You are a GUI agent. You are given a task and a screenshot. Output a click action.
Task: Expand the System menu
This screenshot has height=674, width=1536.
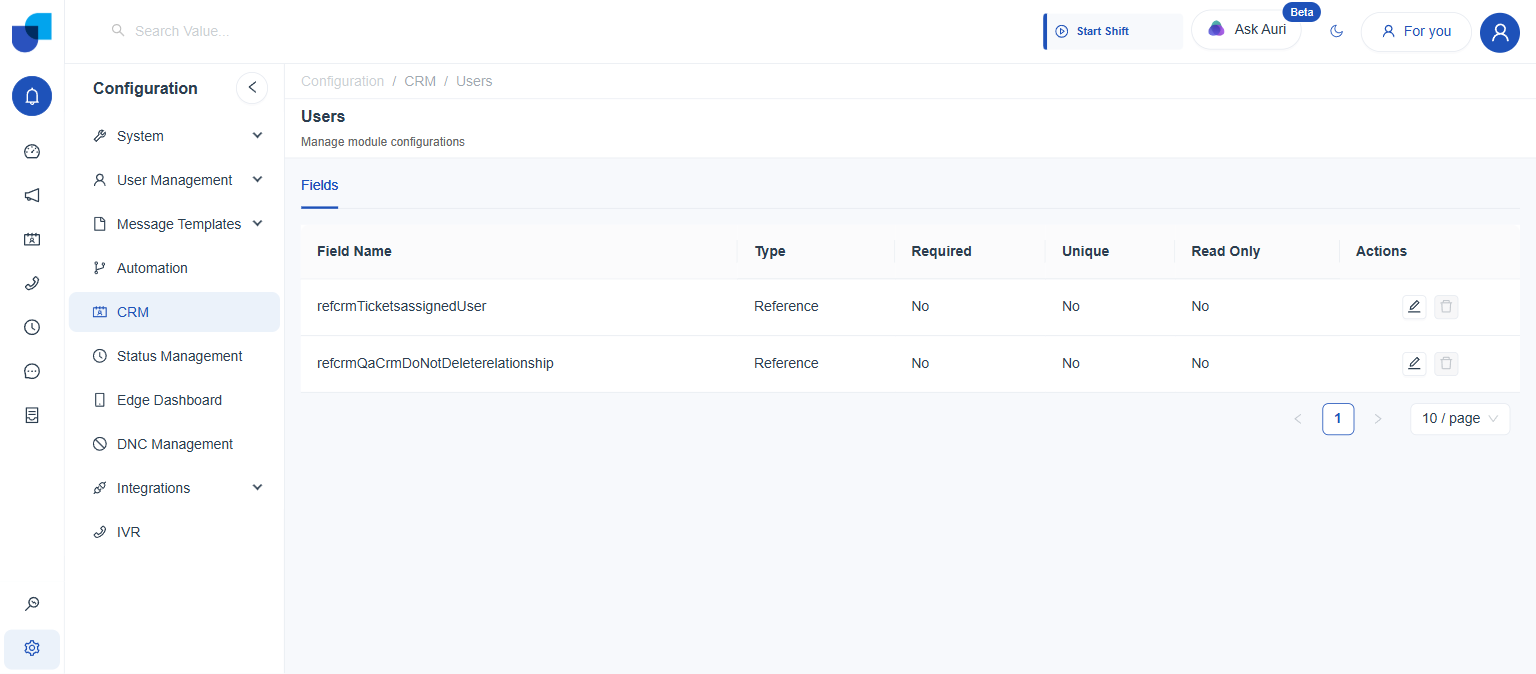(x=174, y=136)
